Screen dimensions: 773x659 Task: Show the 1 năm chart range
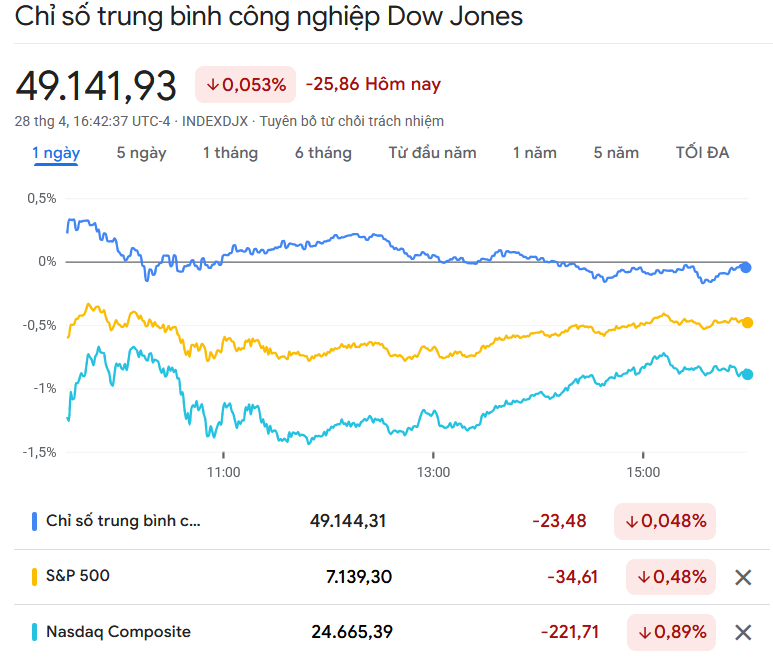click(x=534, y=153)
